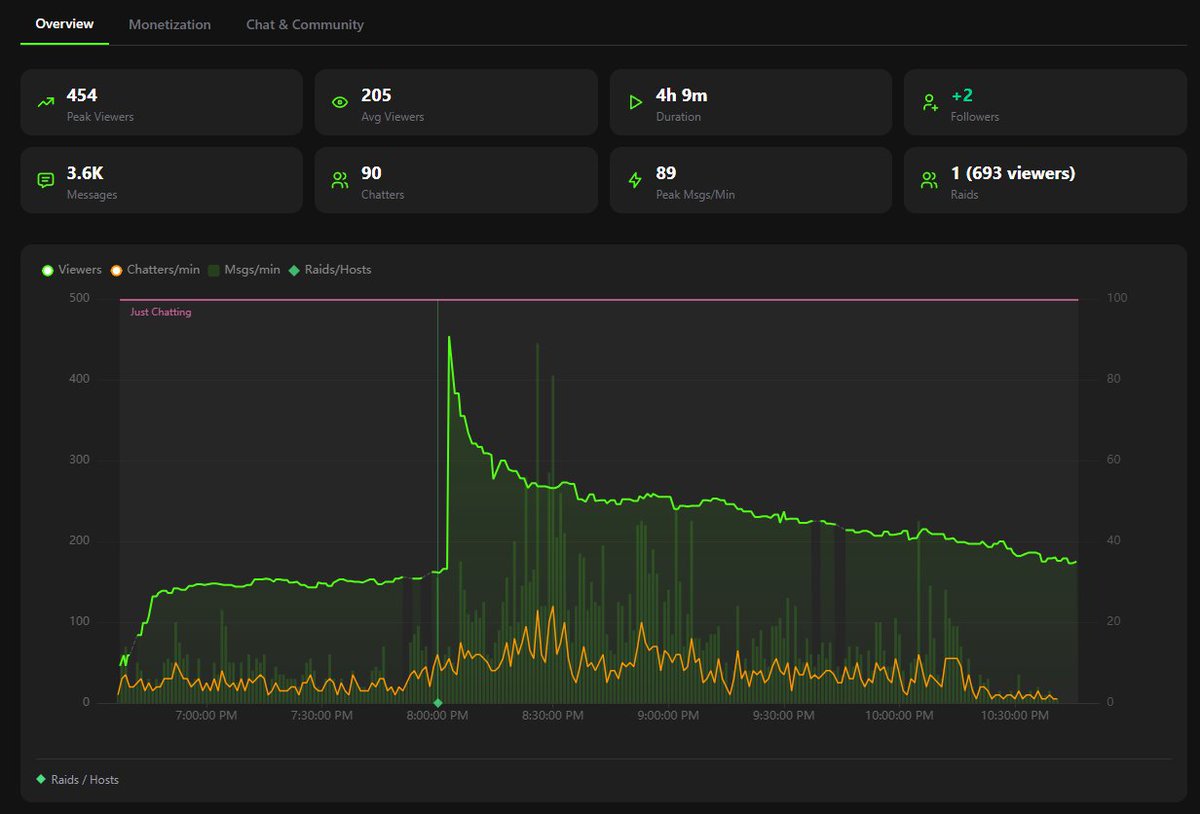Open the Overview tab
1200x814 pixels.
(x=65, y=24)
